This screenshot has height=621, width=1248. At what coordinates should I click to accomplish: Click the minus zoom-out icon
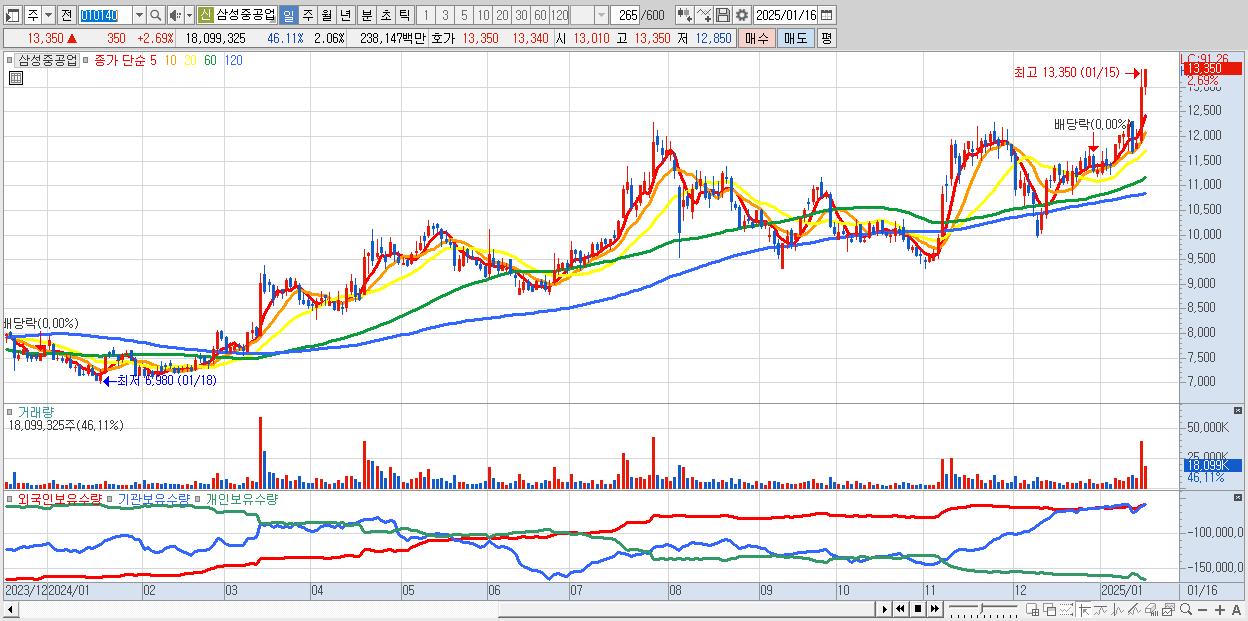point(1202,610)
